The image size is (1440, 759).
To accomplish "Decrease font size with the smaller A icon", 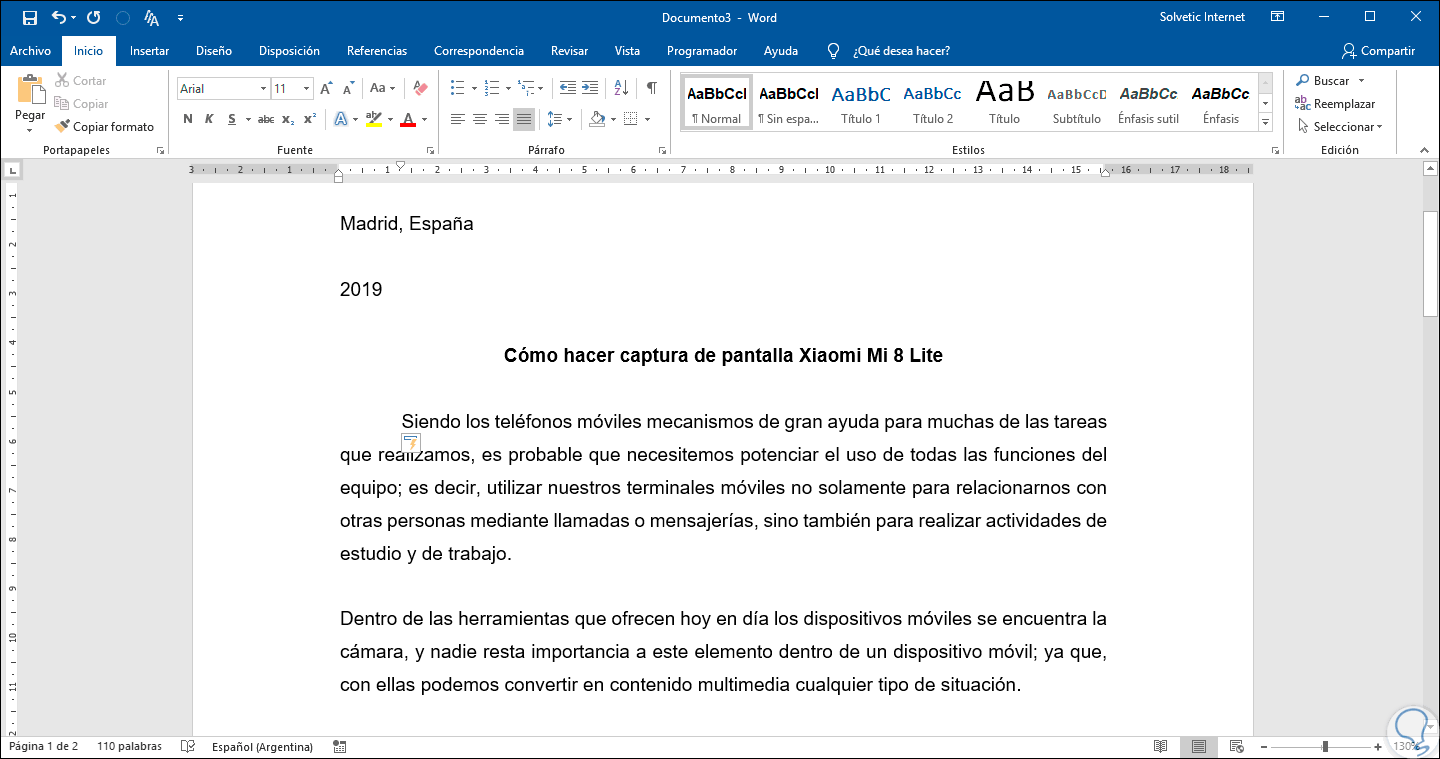I will pos(347,89).
